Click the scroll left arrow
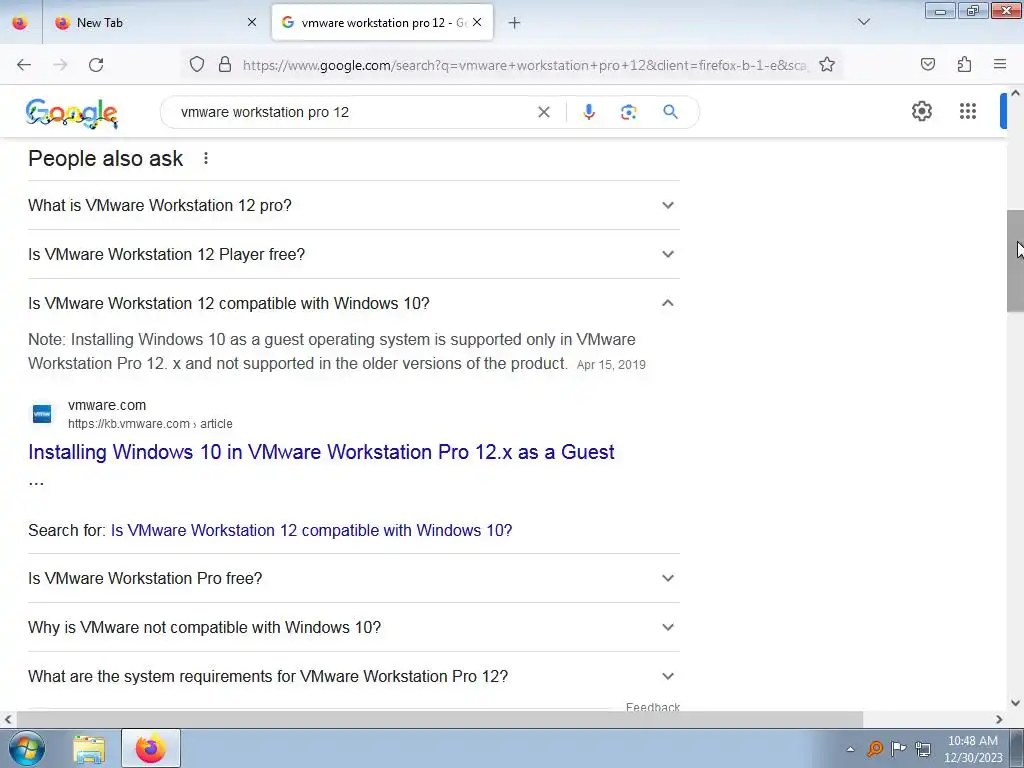Image resolution: width=1024 pixels, height=768 pixels. coord(8,719)
